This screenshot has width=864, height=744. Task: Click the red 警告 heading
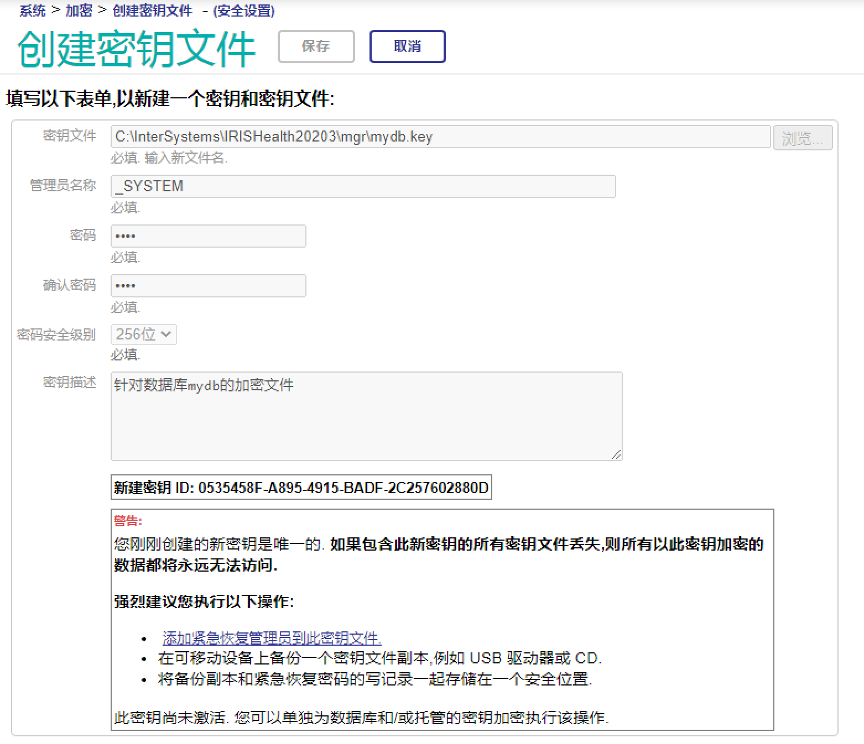point(128,520)
